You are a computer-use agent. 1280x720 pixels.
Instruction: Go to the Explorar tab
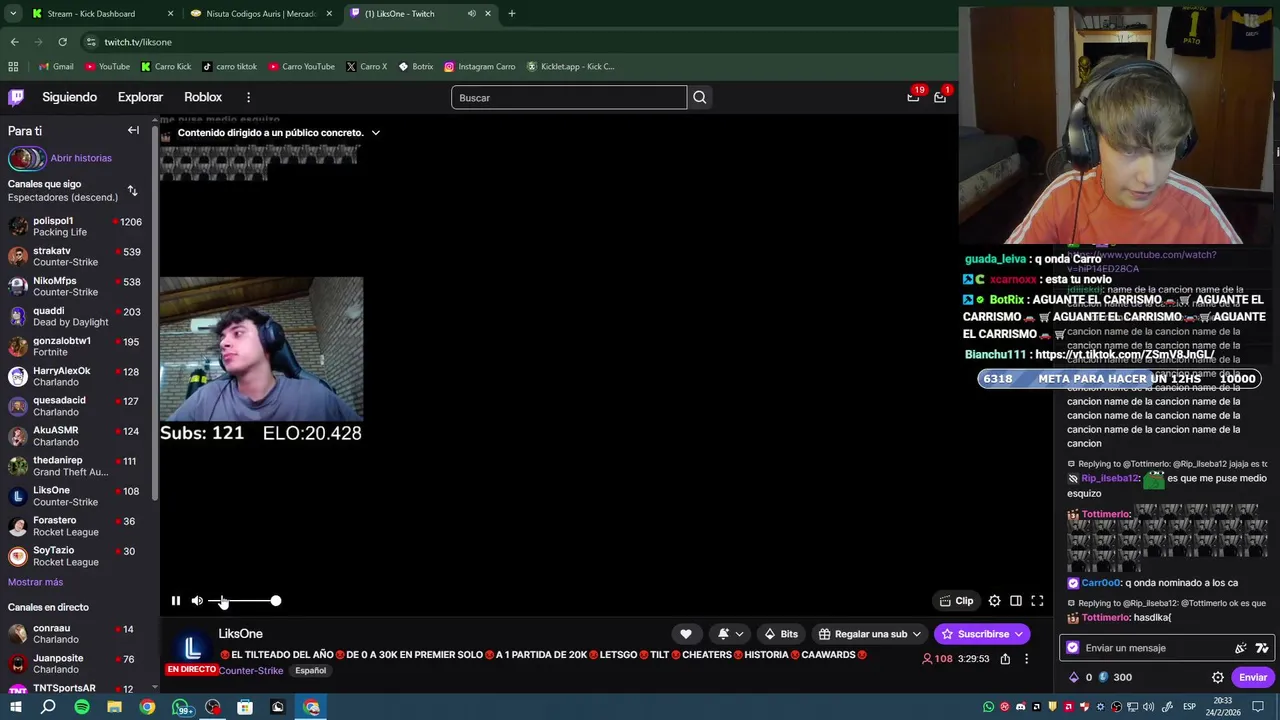pyautogui.click(x=140, y=97)
